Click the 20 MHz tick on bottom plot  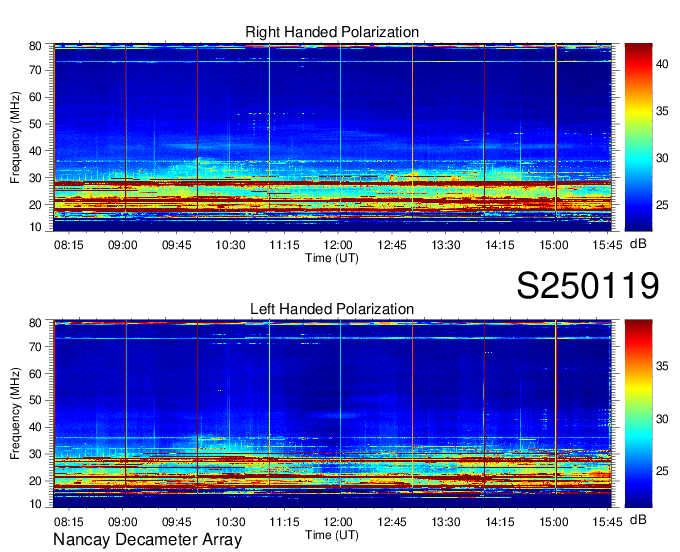[35, 481]
